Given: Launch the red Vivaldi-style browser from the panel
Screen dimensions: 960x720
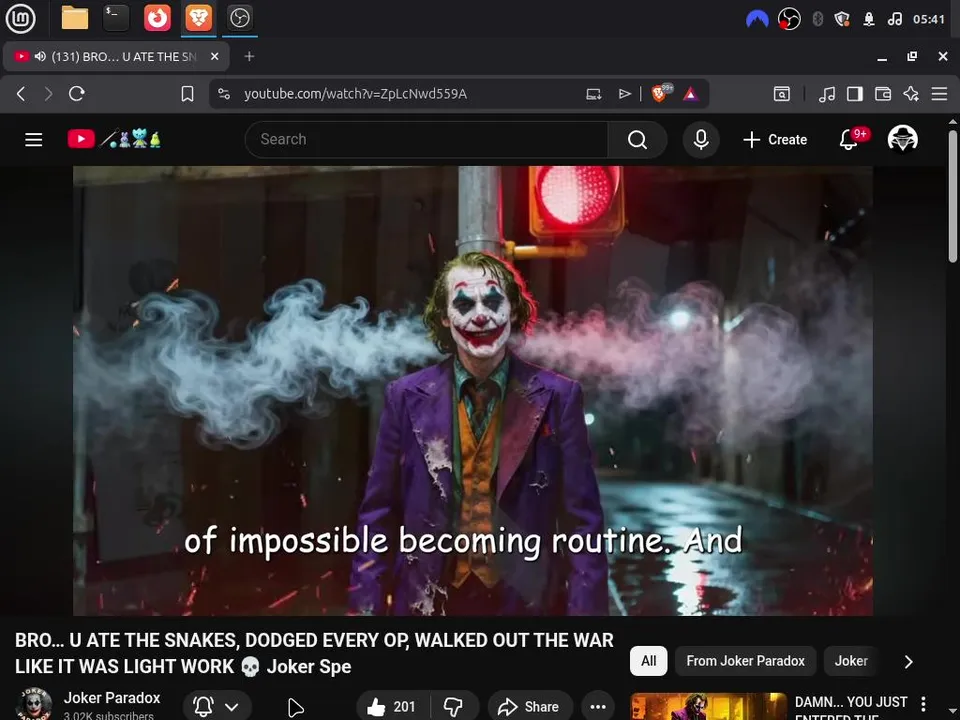Looking at the screenshot, I should pyautogui.click(x=157, y=18).
